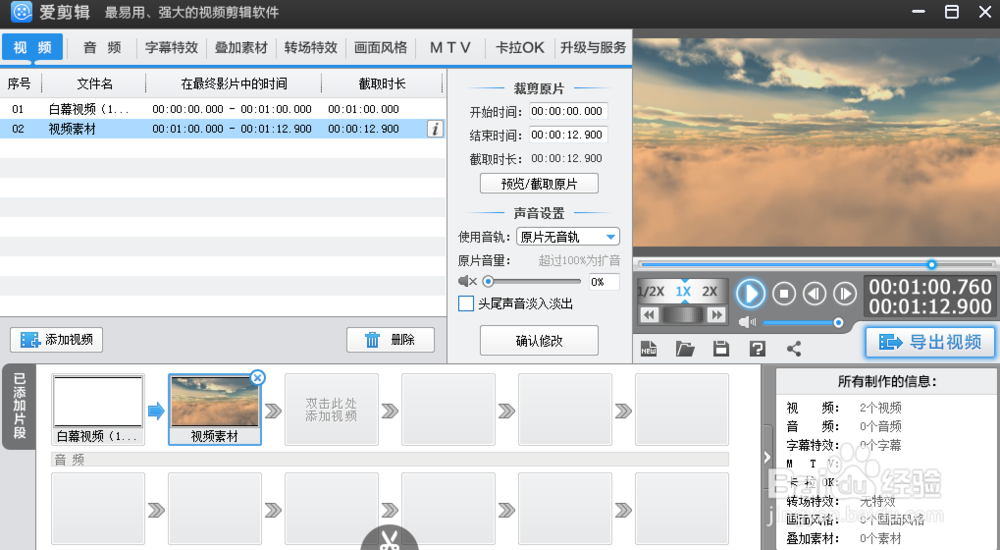Adjust the 原片音量 slider handle
Image resolution: width=1000 pixels, height=550 pixels.
tap(489, 281)
